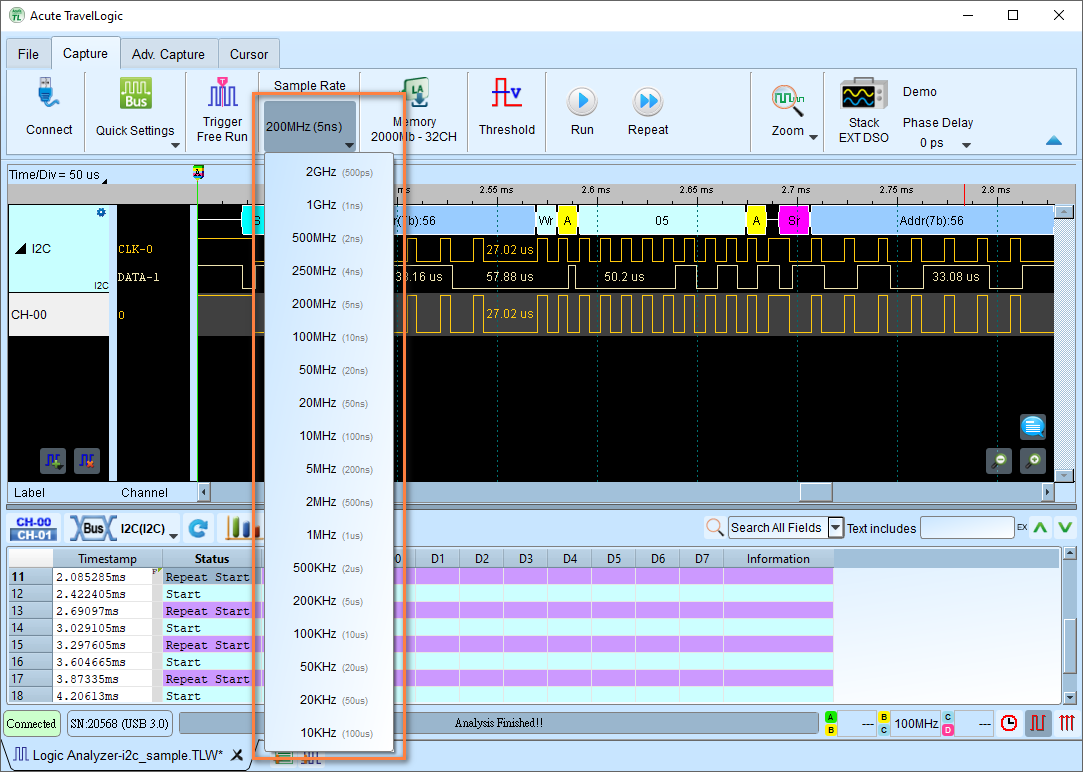Open the Search All Fields dropdown
This screenshot has height=772, width=1083.
(x=835, y=528)
